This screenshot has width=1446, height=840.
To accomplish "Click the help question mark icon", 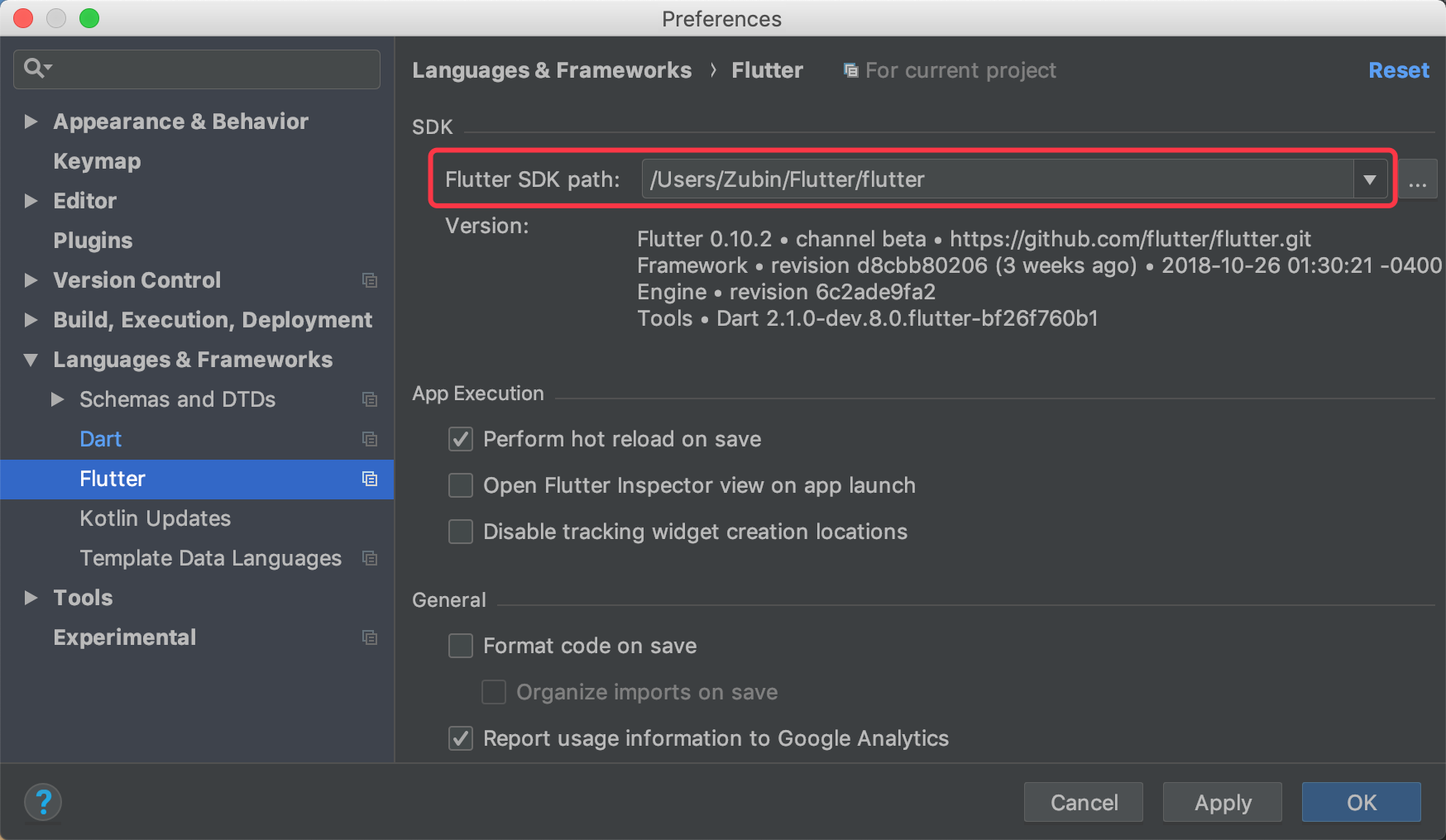I will [43, 802].
